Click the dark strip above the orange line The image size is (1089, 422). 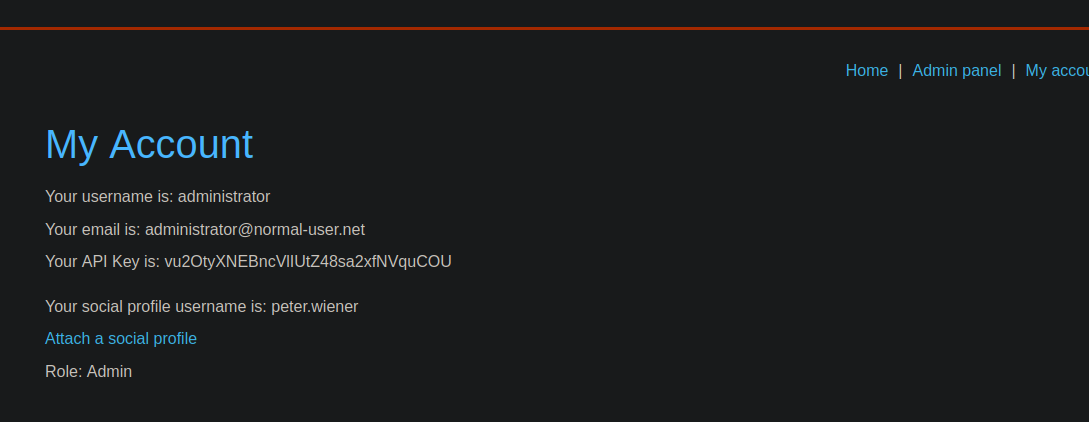(544, 12)
